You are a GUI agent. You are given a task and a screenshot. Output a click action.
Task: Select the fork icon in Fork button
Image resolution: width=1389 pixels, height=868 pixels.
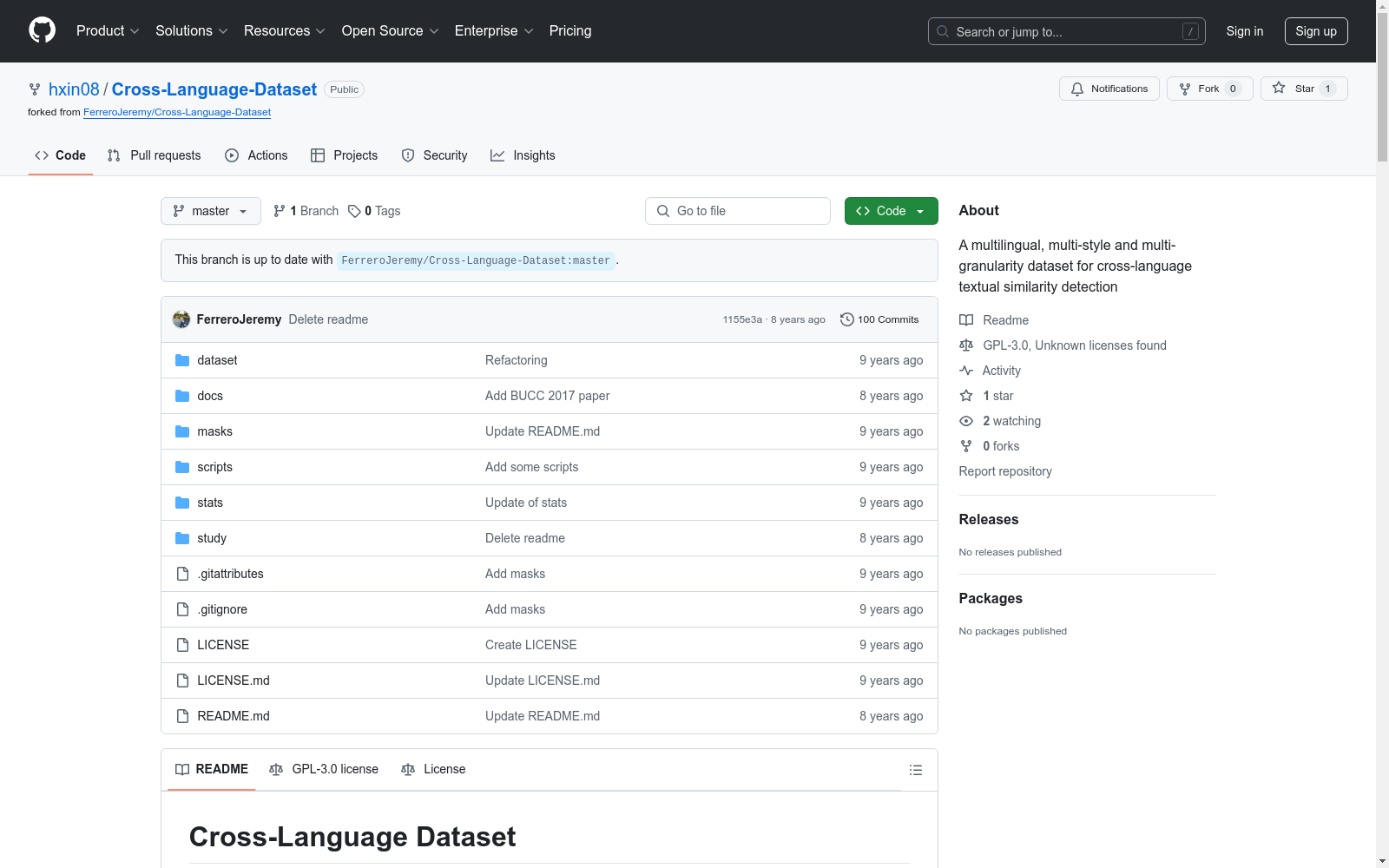point(1185,89)
